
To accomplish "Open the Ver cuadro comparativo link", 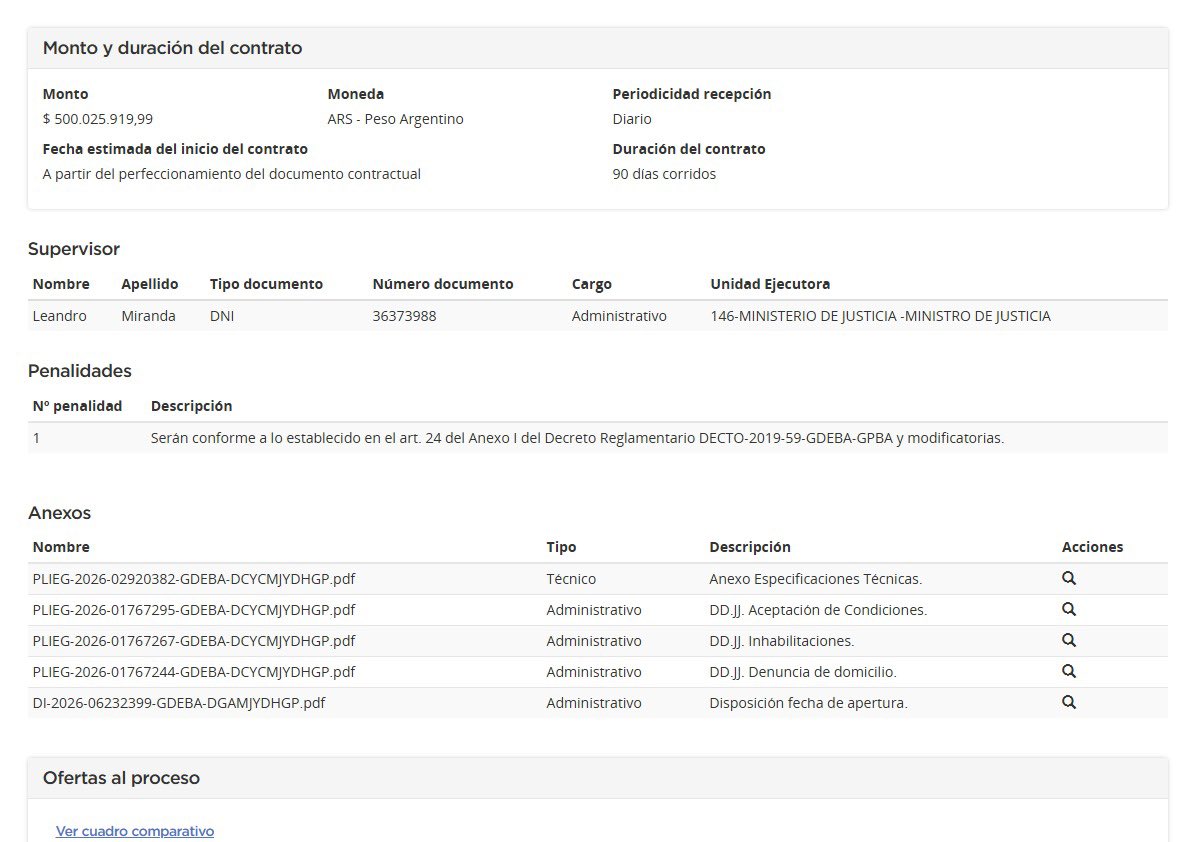I will pos(135,831).
